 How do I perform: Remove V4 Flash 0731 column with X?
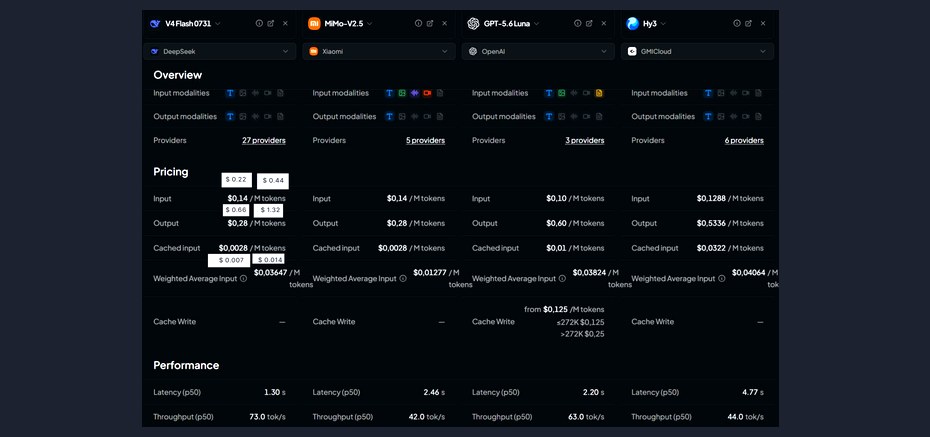(x=285, y=24)
